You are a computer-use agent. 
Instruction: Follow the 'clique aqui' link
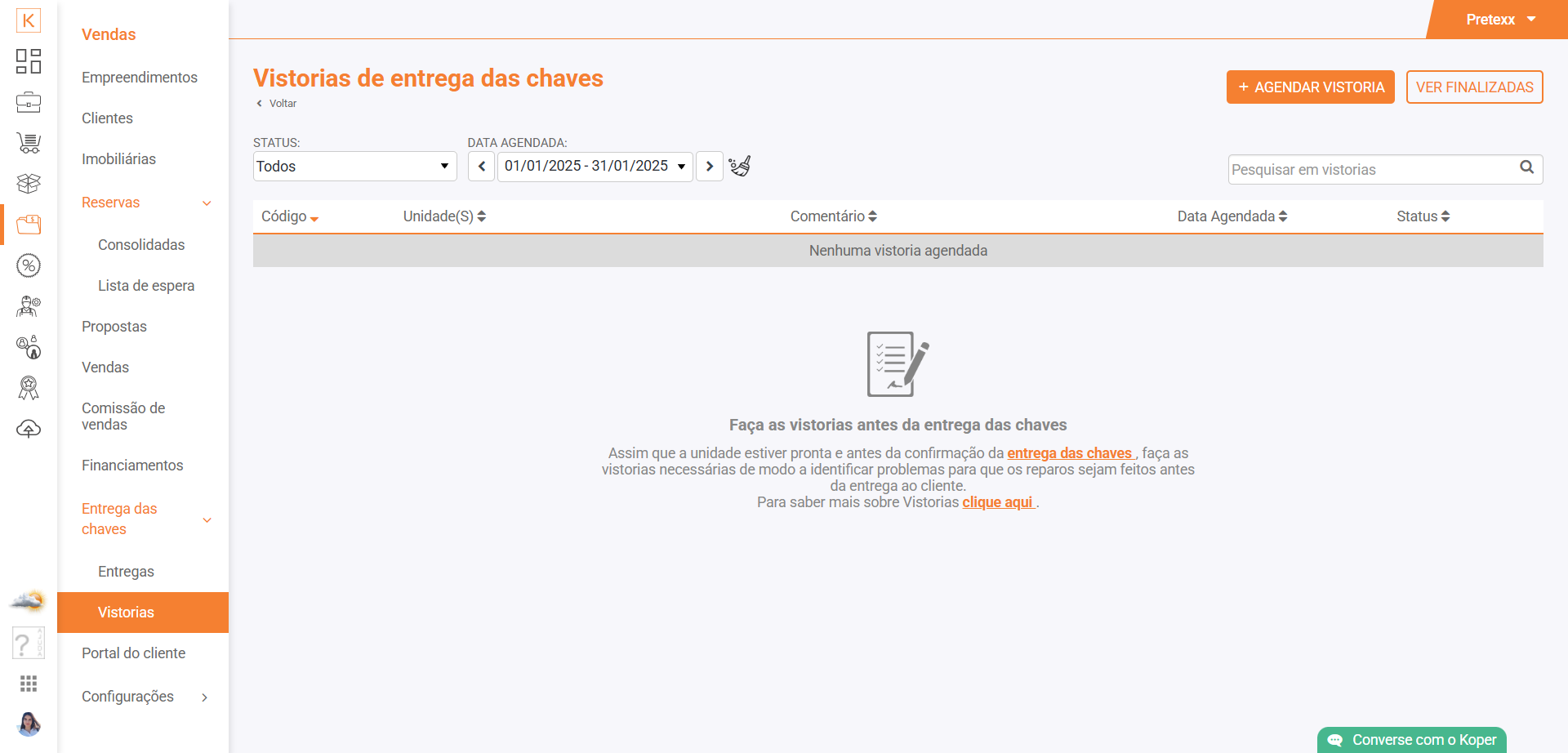coord(997,502)
